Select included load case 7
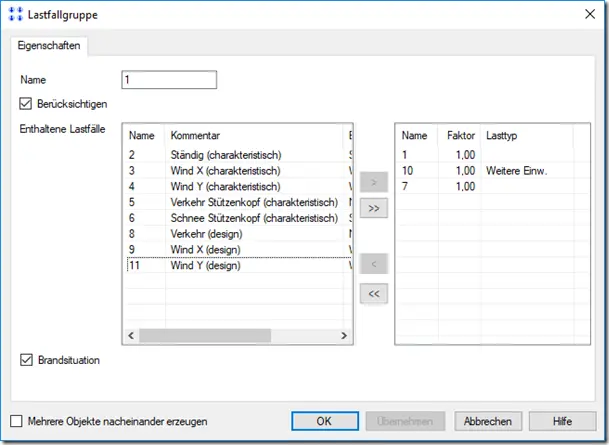The width and height of the screenshot is (609, 445). (x=492, y=186)
